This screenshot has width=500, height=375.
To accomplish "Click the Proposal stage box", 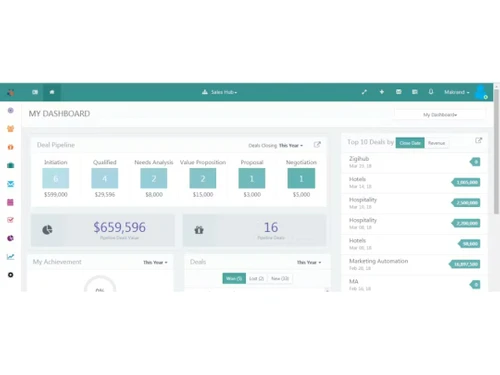I will (252, 178).
